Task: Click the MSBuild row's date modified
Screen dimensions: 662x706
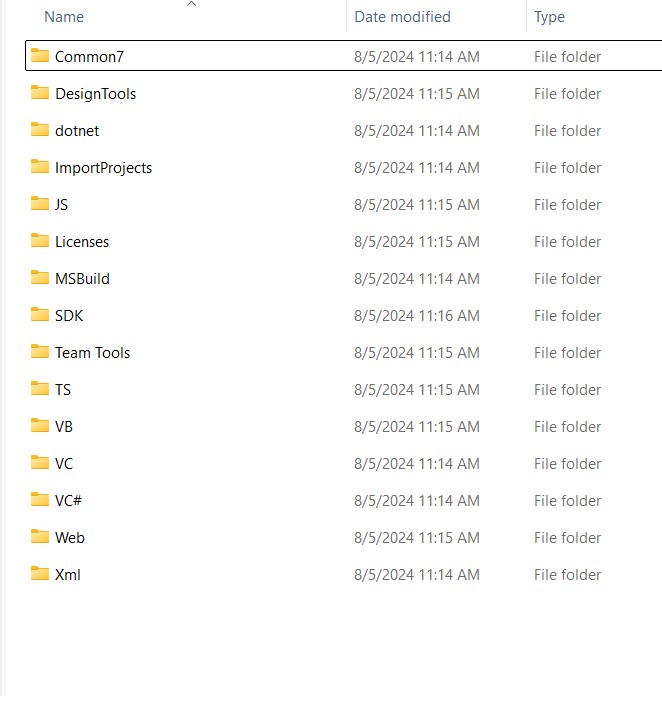Action: click(x=417, y=279)
